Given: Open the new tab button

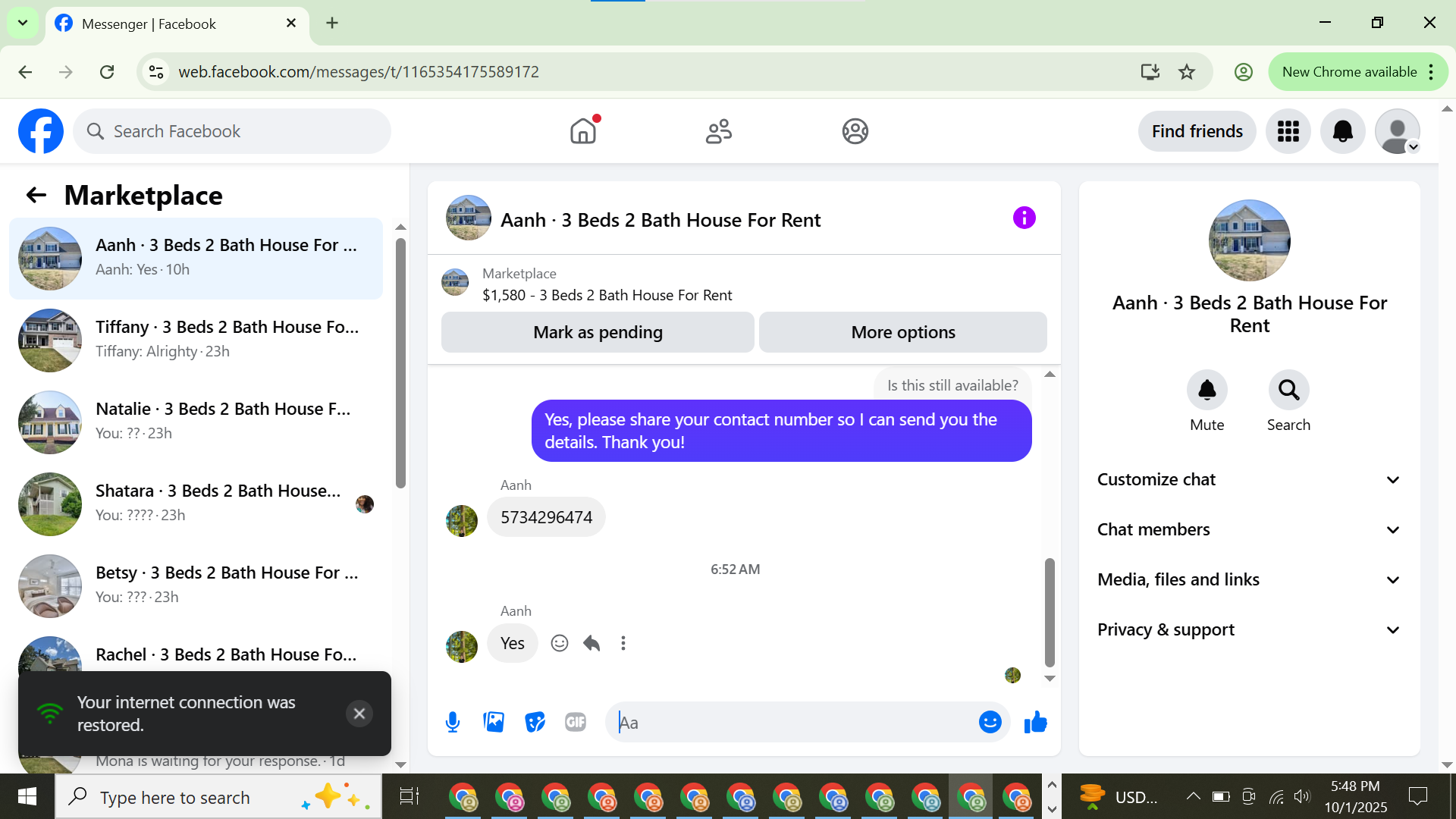Looking at the screenshot, I should [x=332, y=23].
